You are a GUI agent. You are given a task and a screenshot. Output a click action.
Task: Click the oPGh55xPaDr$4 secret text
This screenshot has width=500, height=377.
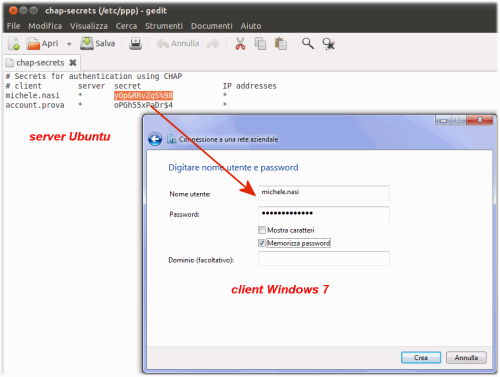tap(143, 105)
